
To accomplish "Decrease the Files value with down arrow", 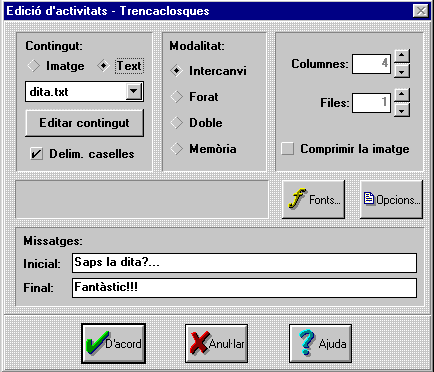I will click(402, 110).
